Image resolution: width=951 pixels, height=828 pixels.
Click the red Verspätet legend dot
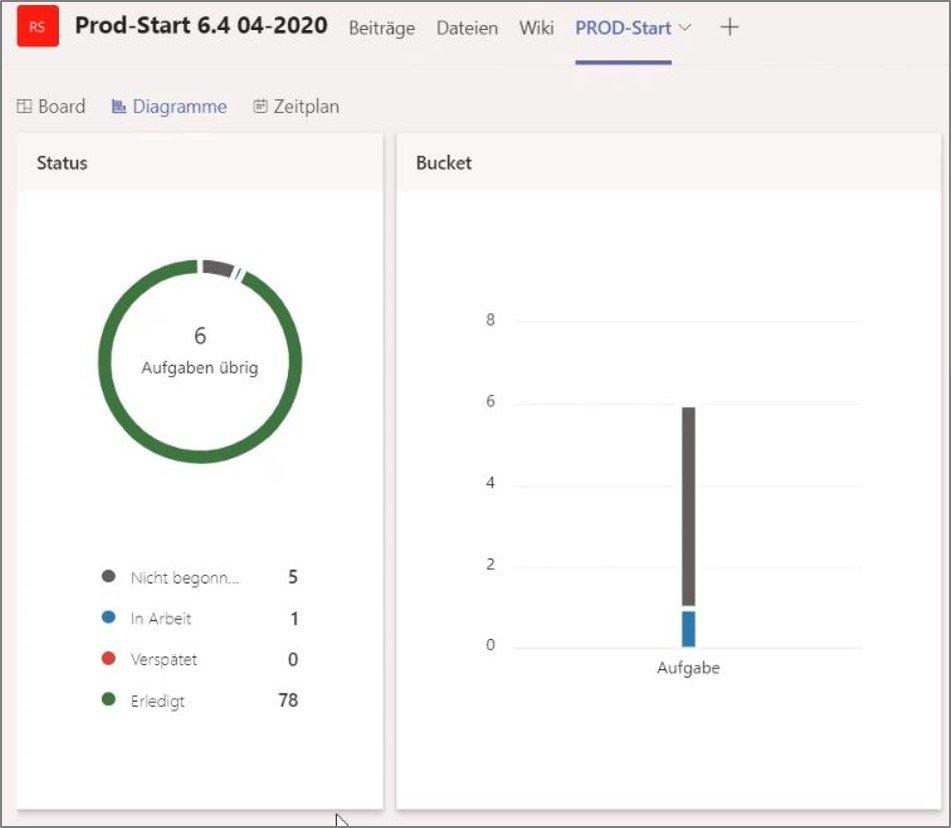(108, 659)
